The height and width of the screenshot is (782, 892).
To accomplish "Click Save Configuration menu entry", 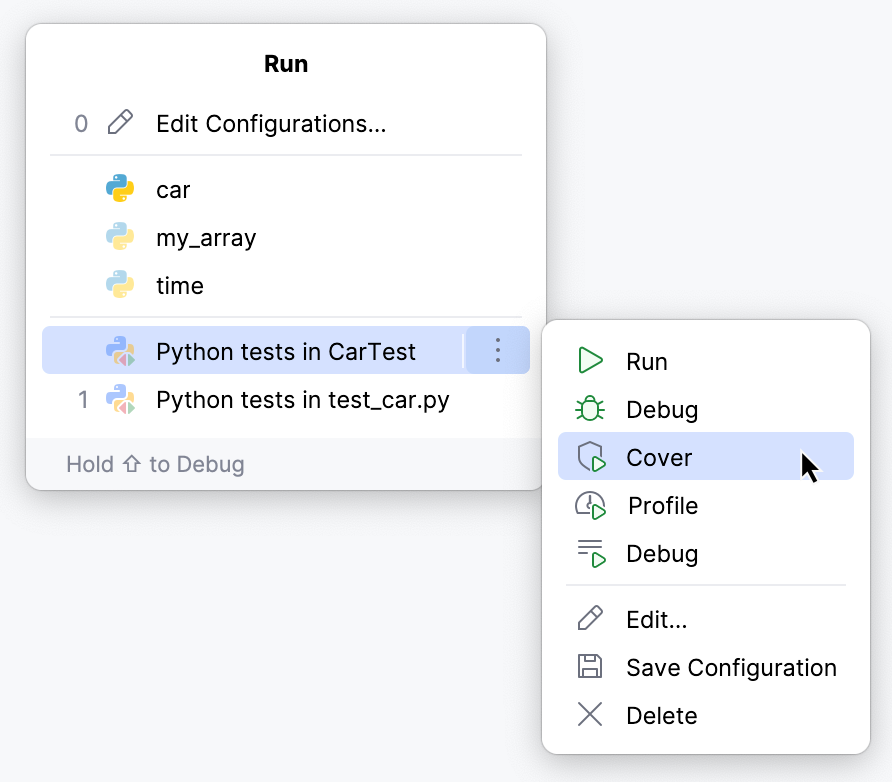I will coord(731,667).
